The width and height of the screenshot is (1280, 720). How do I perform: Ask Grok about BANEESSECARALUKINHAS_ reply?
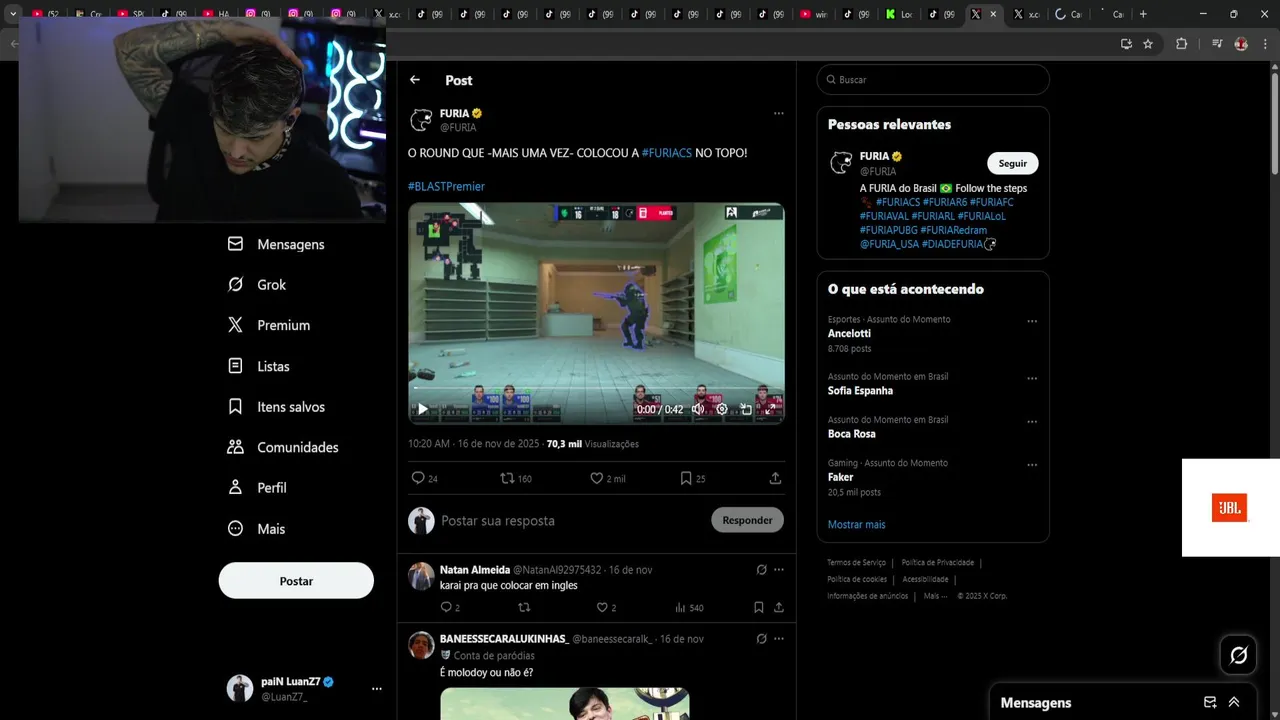click(x=761, y=639)
